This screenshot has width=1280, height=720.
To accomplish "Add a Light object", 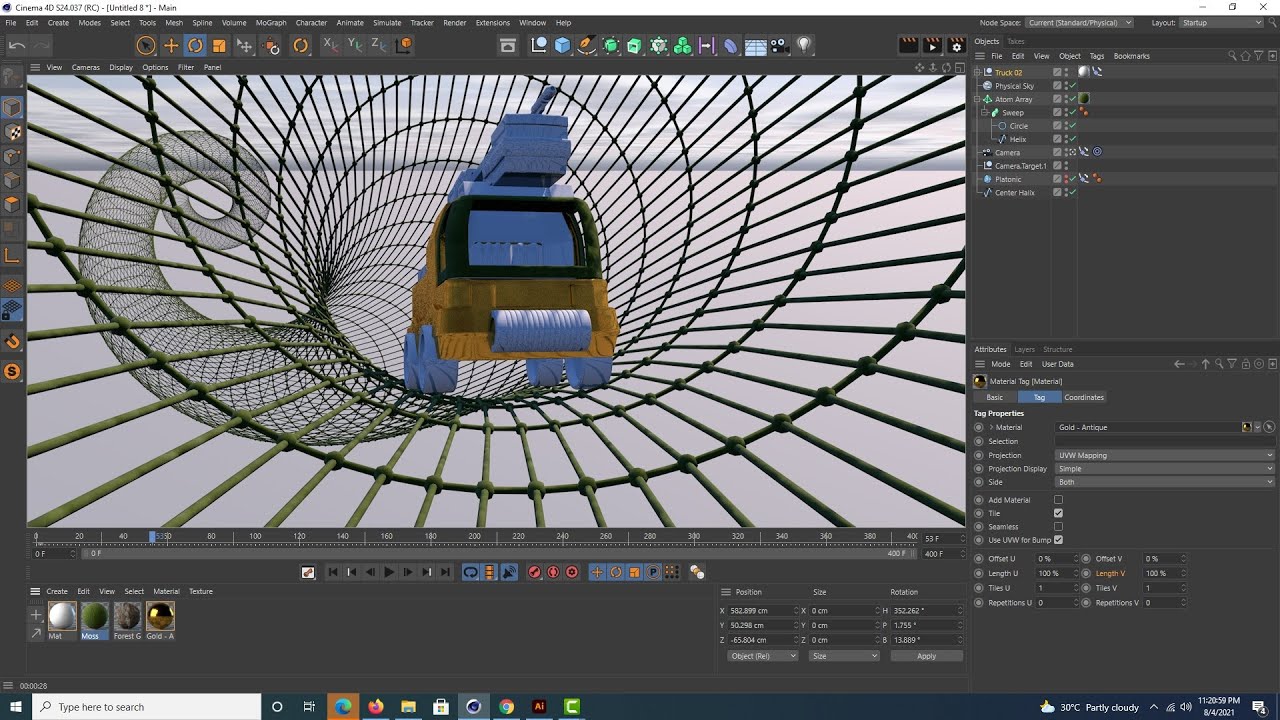I will 804,45.
